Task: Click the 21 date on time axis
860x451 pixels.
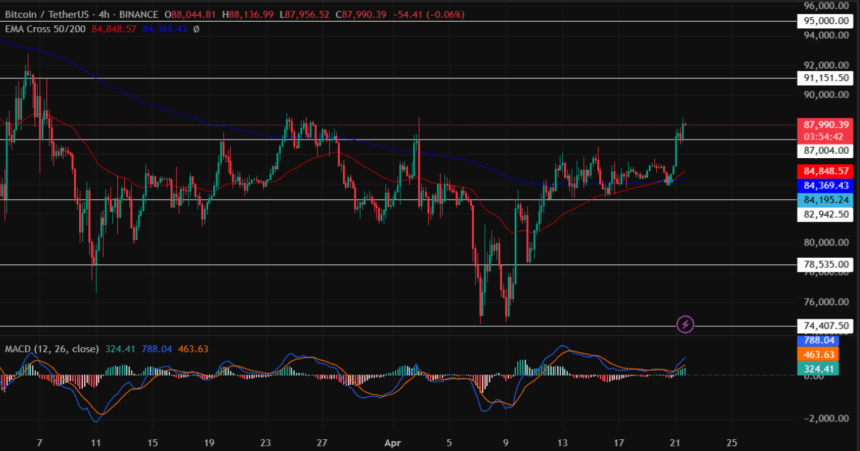Action: point(676,443)
